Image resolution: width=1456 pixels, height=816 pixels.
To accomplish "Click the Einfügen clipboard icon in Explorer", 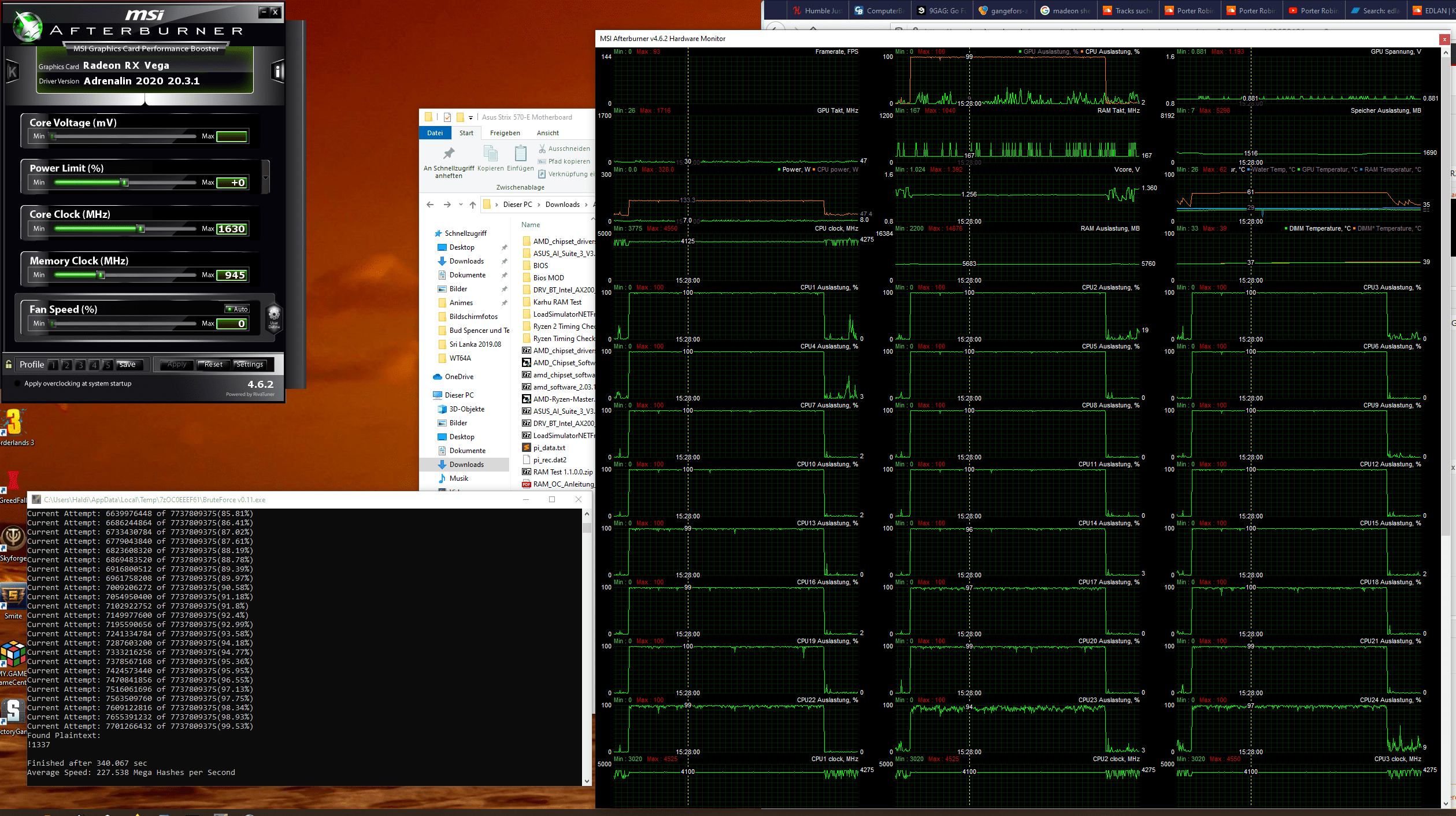I will point(520,154).
